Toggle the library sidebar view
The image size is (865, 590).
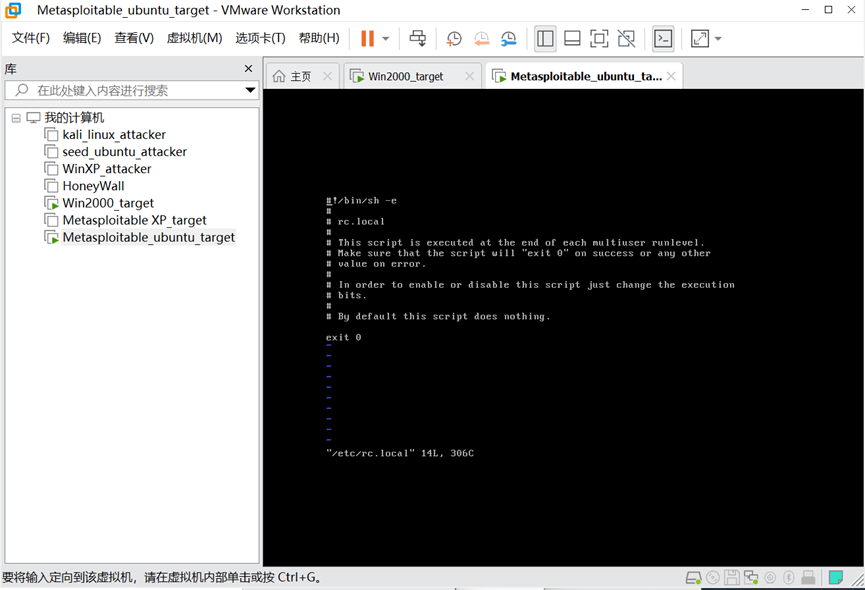(545, 39)
